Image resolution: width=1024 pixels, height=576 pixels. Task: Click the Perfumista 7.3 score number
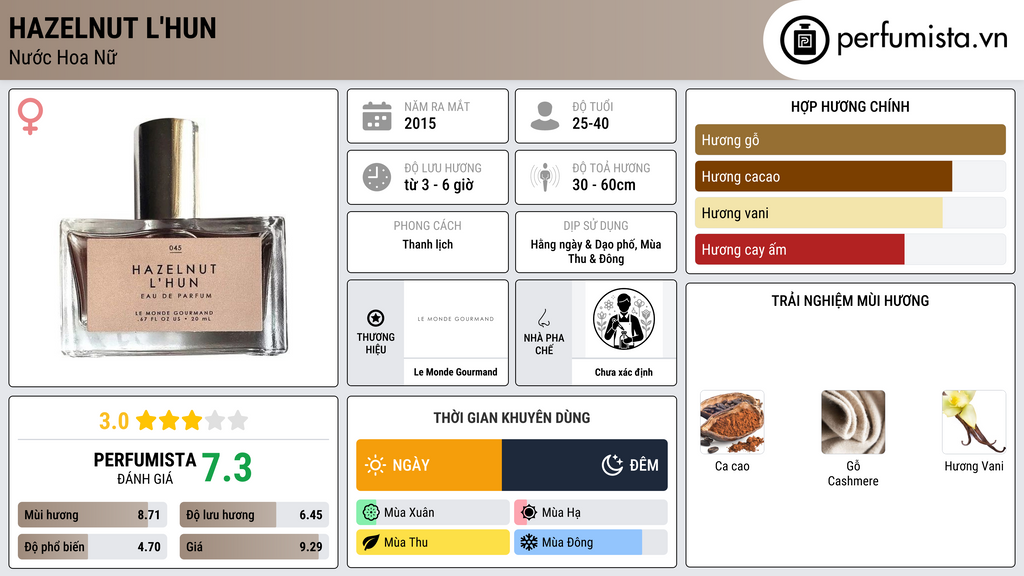click(x=227, y=468)
